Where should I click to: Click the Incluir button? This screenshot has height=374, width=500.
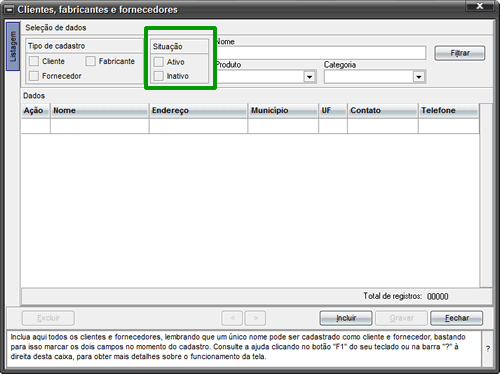tap(346, 318)
